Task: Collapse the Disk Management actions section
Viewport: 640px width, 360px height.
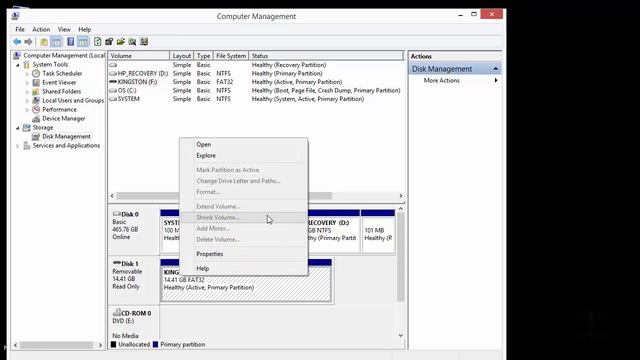Action: (496, 69)
